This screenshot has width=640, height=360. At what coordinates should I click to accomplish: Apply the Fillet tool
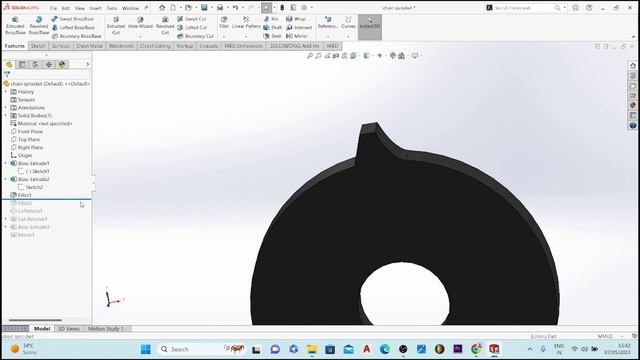pos(224,22)
